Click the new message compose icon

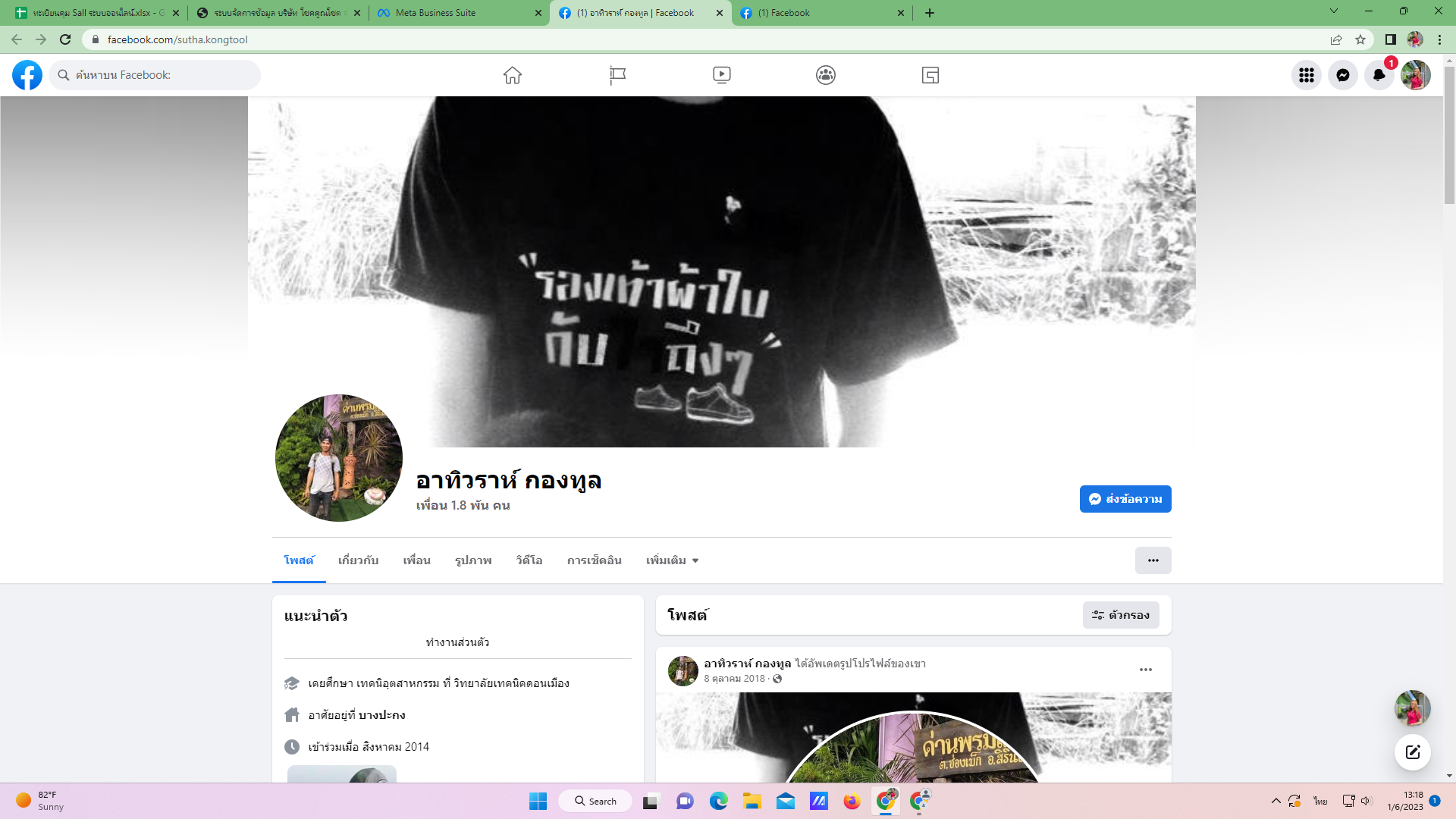click(1412, 752)
